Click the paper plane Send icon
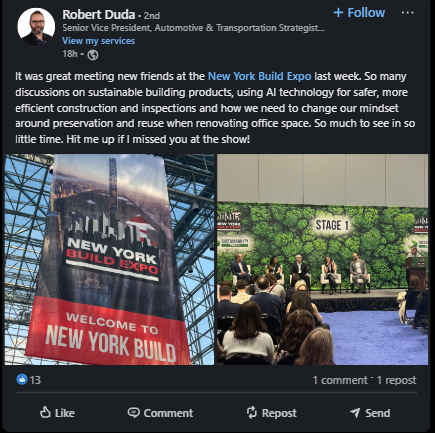 (x=355, y=413)
